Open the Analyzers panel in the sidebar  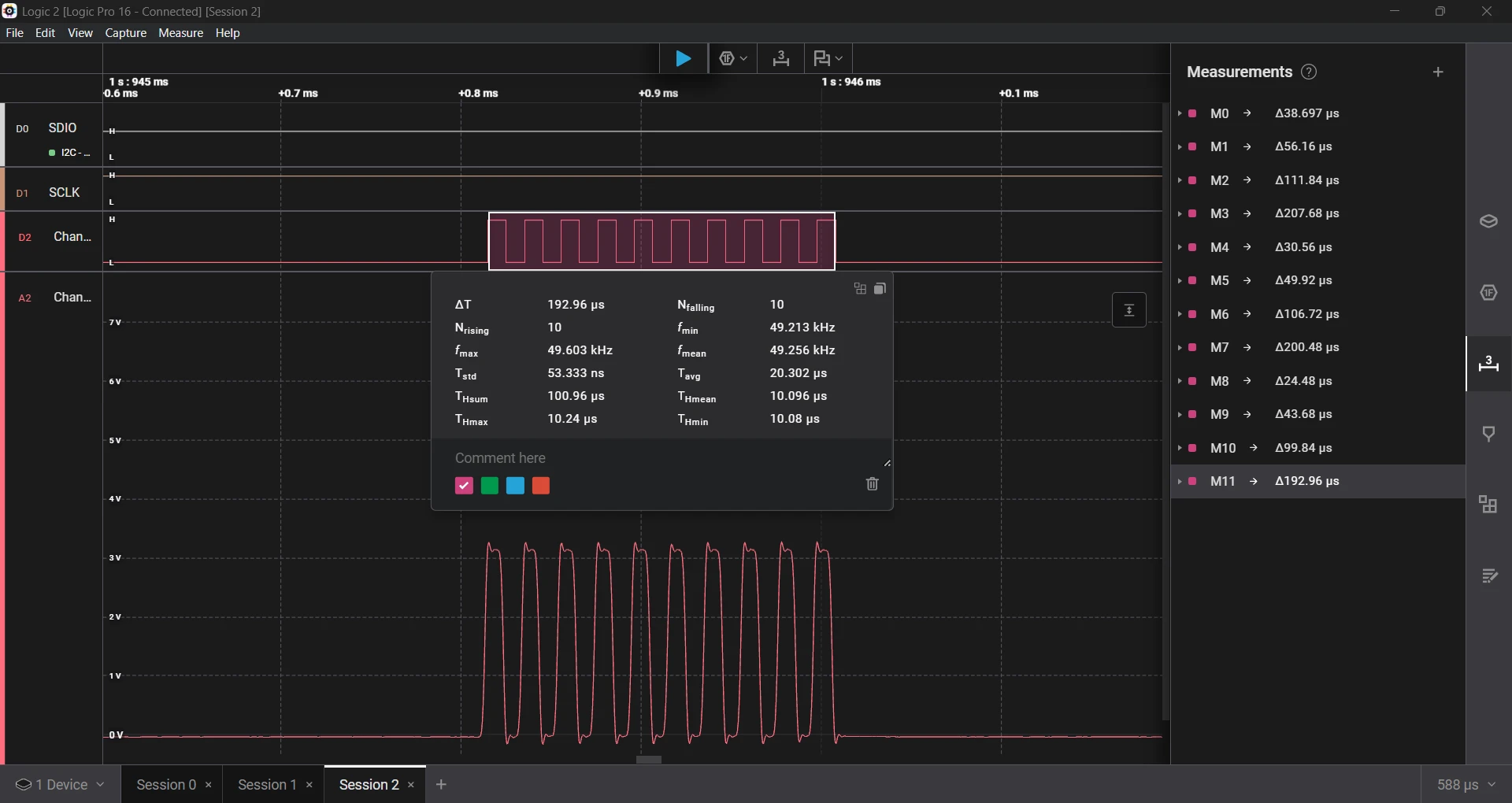pos(1488,293)
